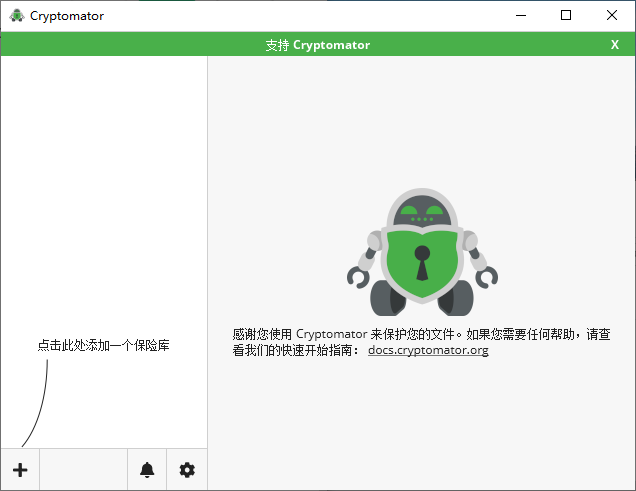Click the curved arrow pointing to add button
Viewport: 636px width, 491px height.
(x=38, y=400)
